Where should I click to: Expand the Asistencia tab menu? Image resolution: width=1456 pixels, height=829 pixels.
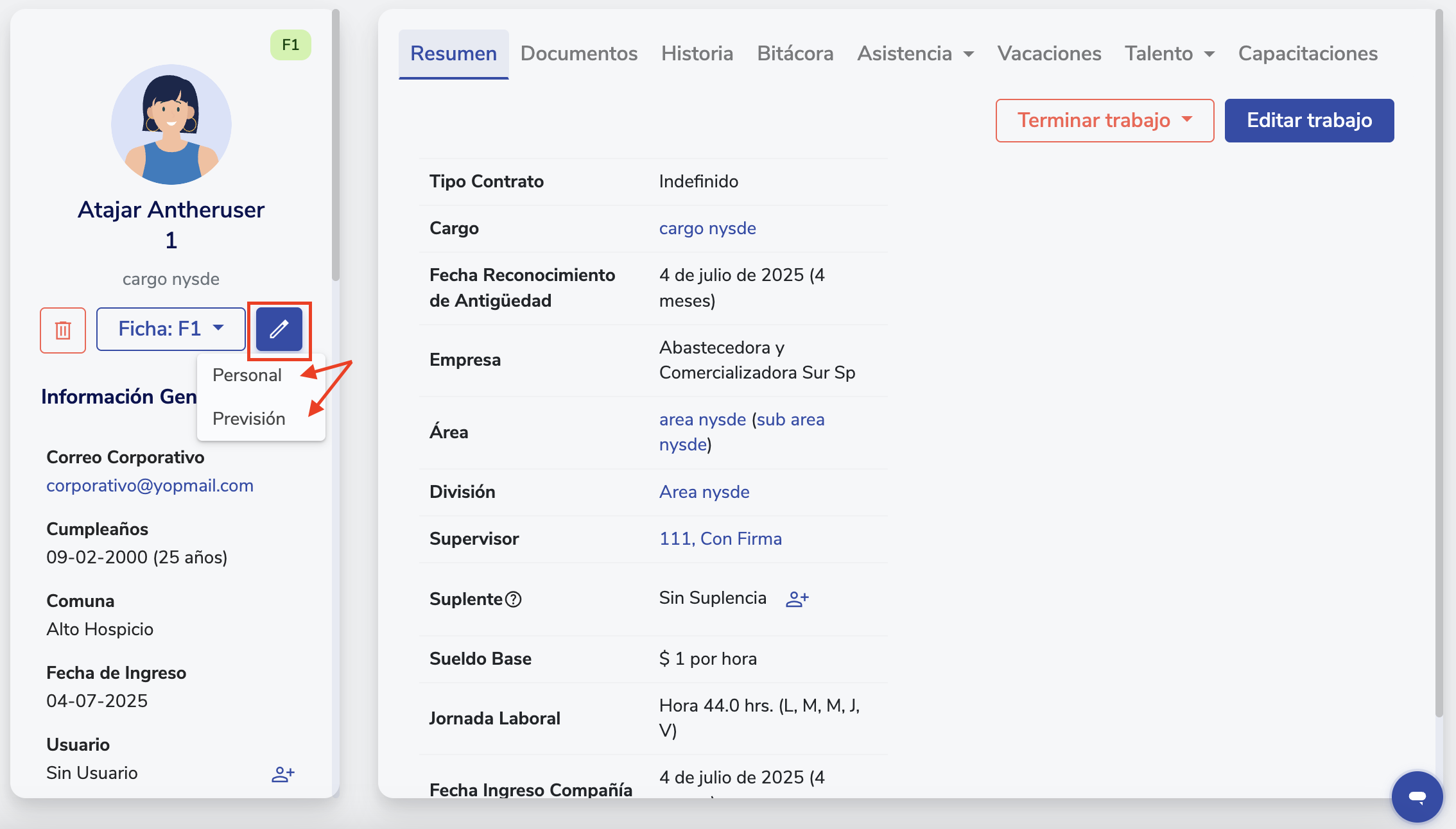(x=915, y=54)
